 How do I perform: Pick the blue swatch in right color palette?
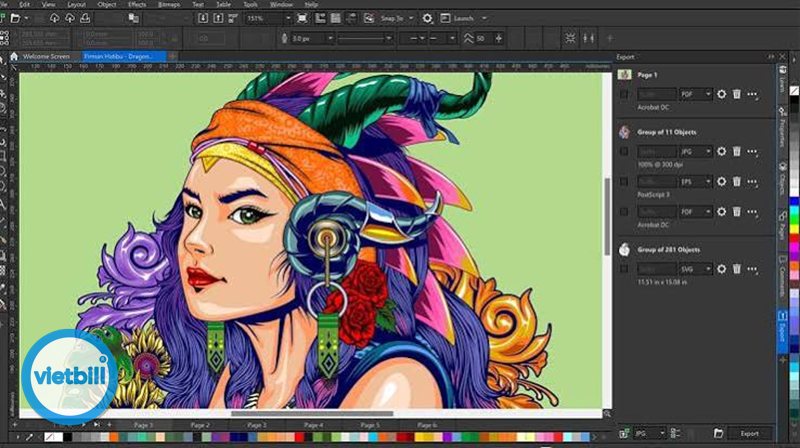coord(794,202)
